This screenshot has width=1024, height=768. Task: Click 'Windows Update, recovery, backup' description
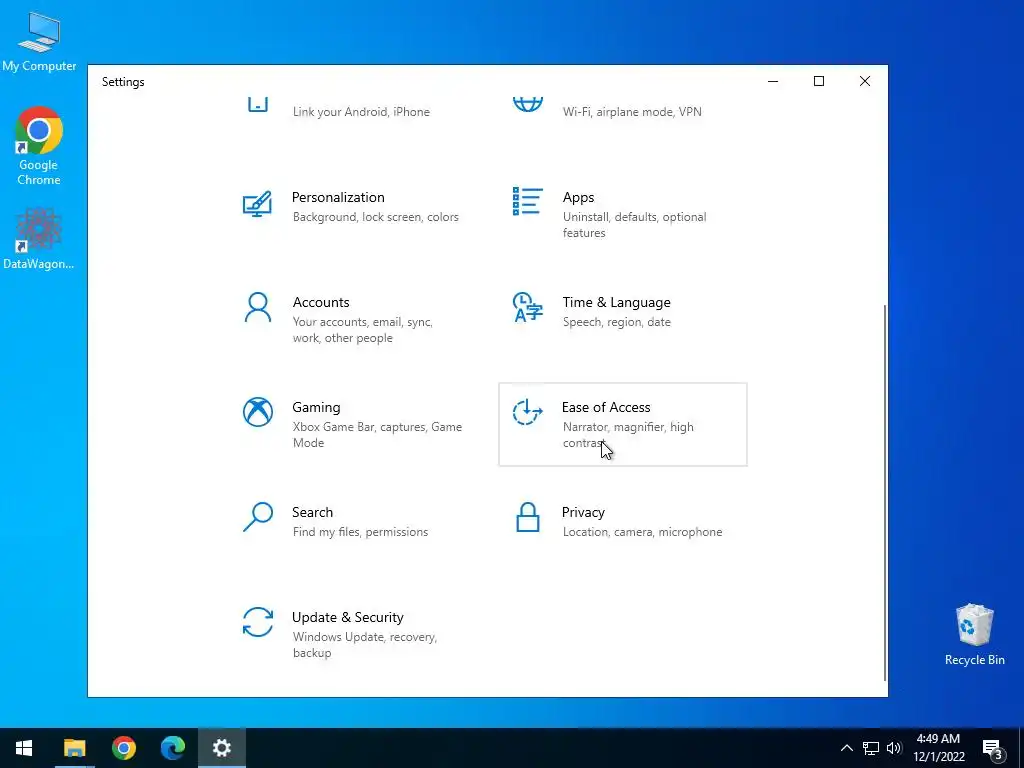point(364,645)
